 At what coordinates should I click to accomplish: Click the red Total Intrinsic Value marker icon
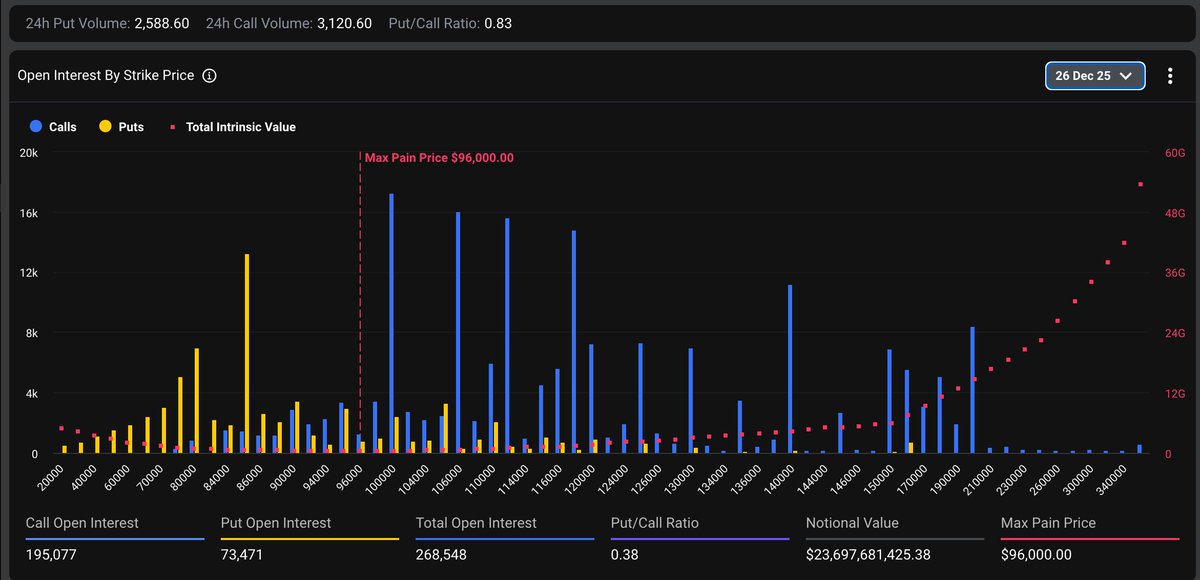pyautogui.click(x=173, y=127)
